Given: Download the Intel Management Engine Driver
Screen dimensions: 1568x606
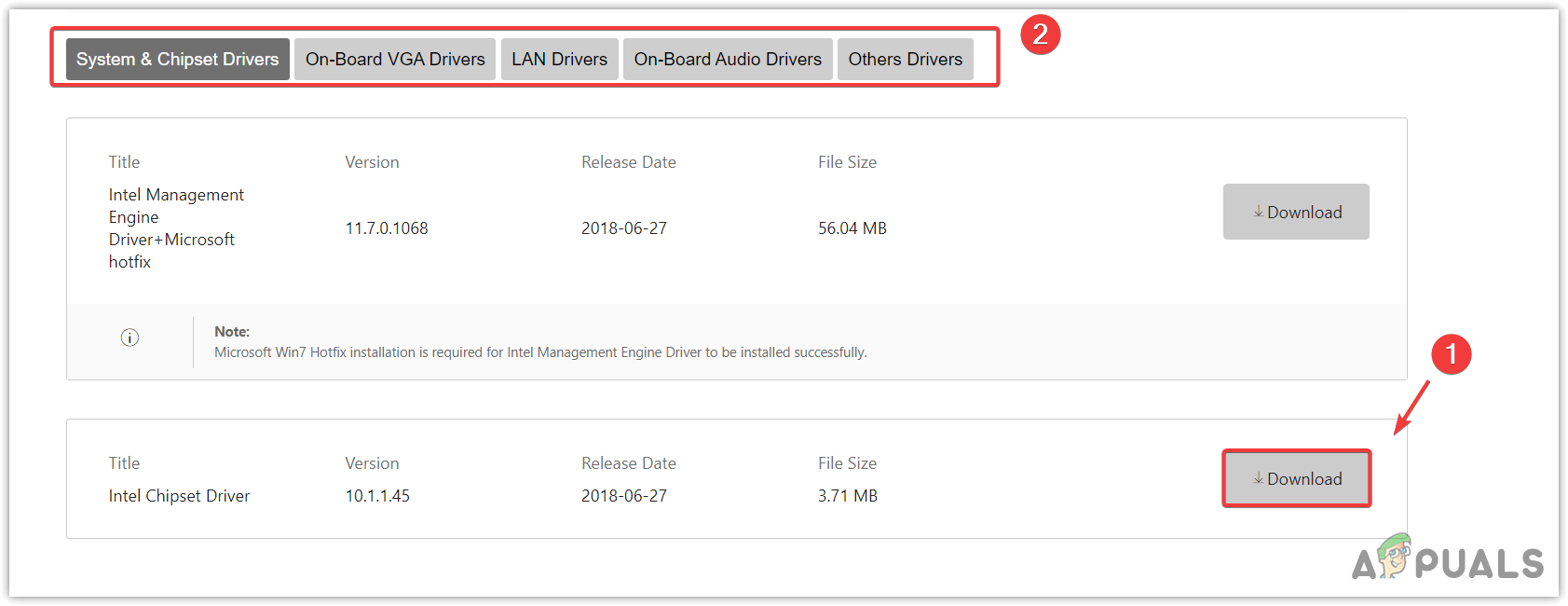Looking at the screenshot, I should click(x=1296, y=212).
